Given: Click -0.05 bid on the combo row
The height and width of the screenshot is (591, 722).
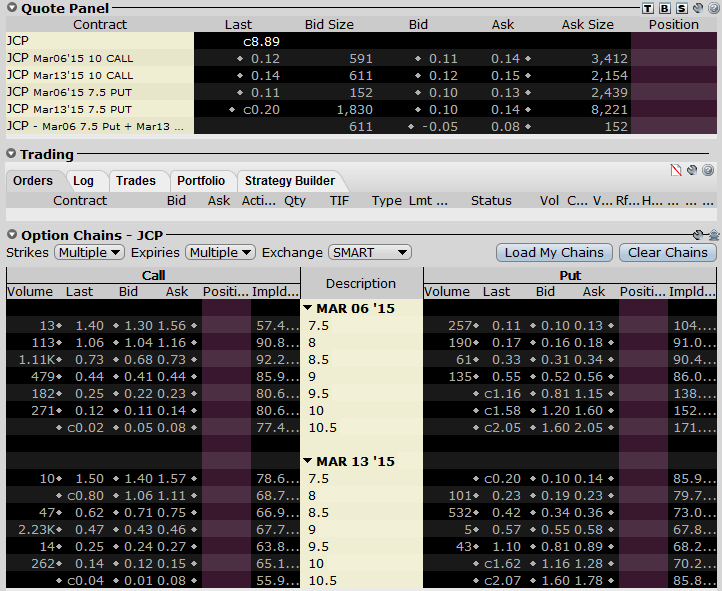Looking at the screenshot, I should 440,127.
